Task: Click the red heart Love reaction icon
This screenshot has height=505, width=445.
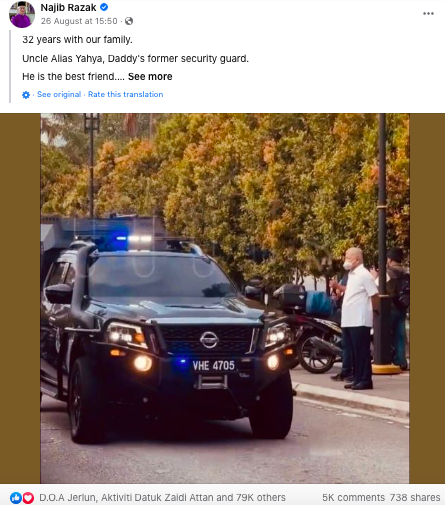Action: [28, 498]
